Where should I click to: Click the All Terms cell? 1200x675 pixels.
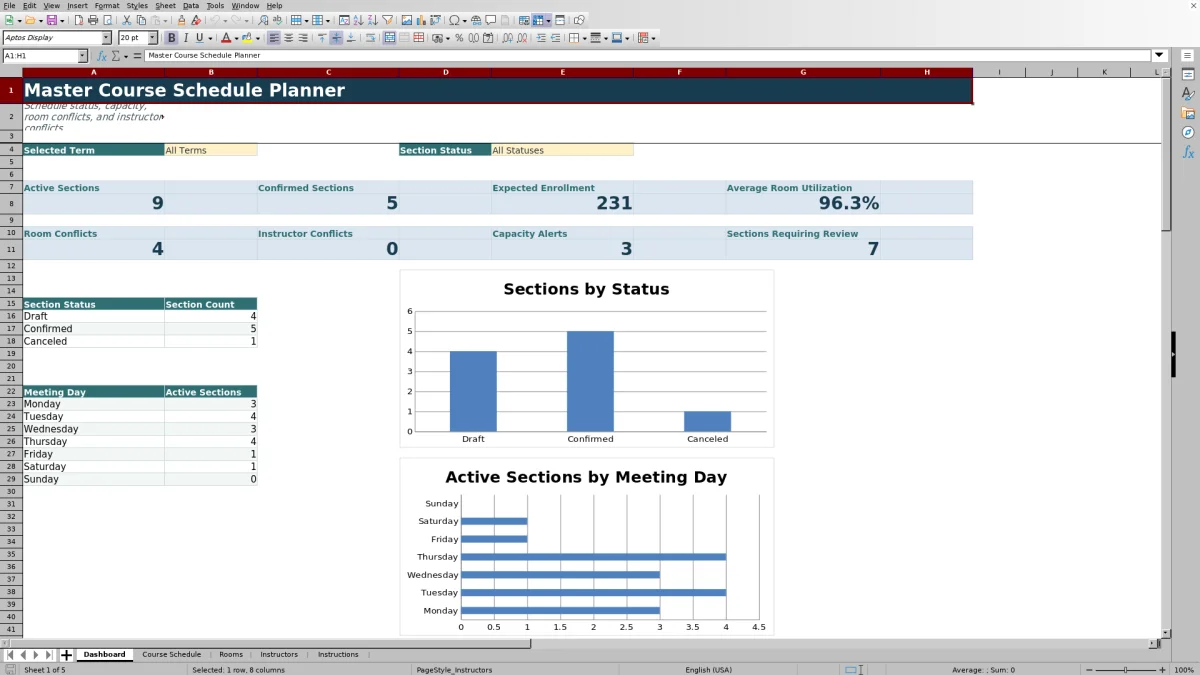click(x=210, y=150)
